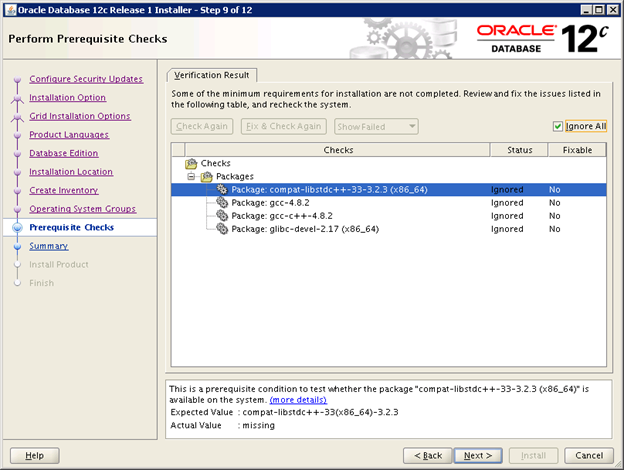Go to Product Languages step
The image size is (624, 470).
click(x=69, y=135)
